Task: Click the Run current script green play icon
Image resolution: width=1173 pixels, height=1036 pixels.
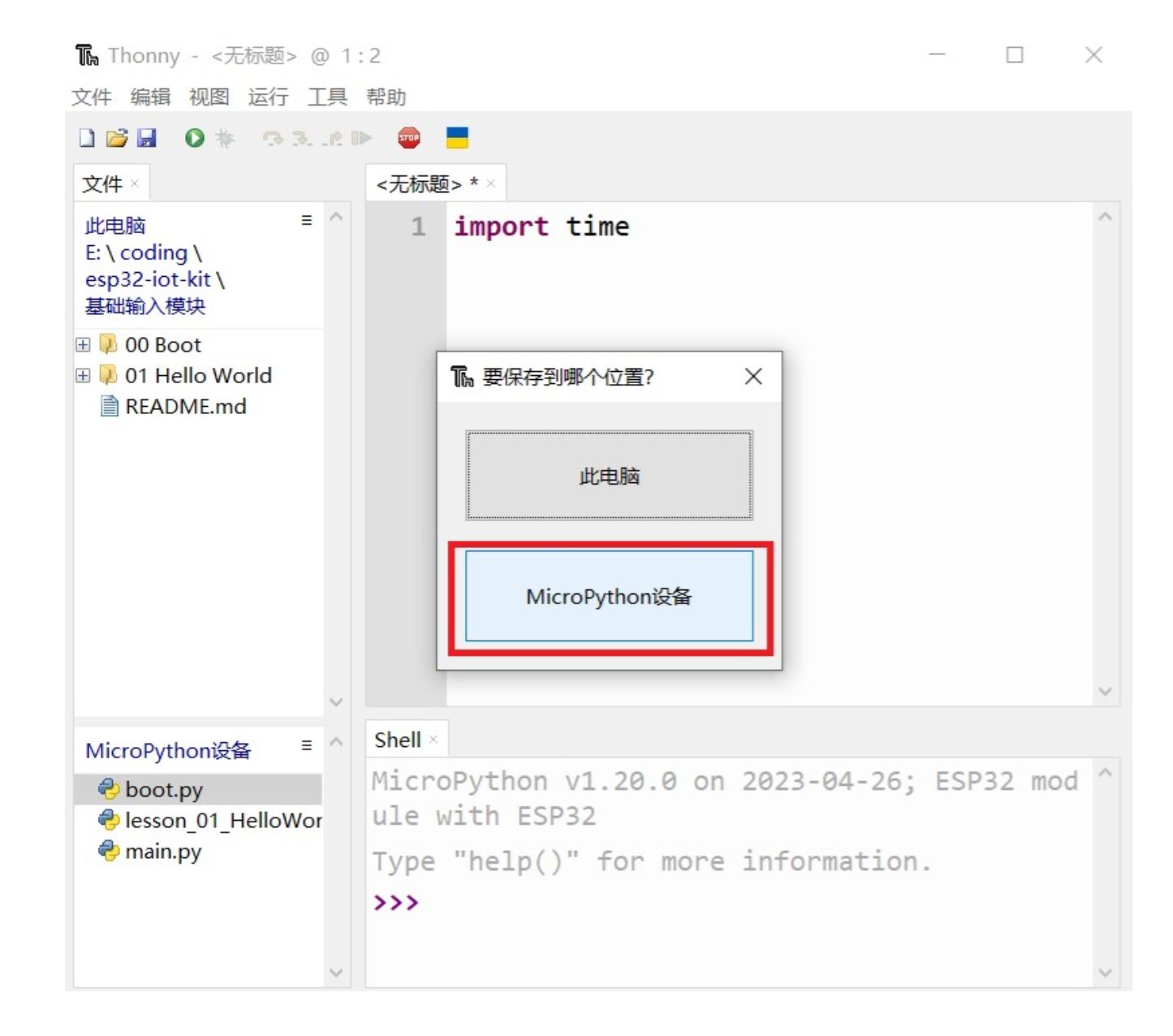Action: click(x=193, y=138)
